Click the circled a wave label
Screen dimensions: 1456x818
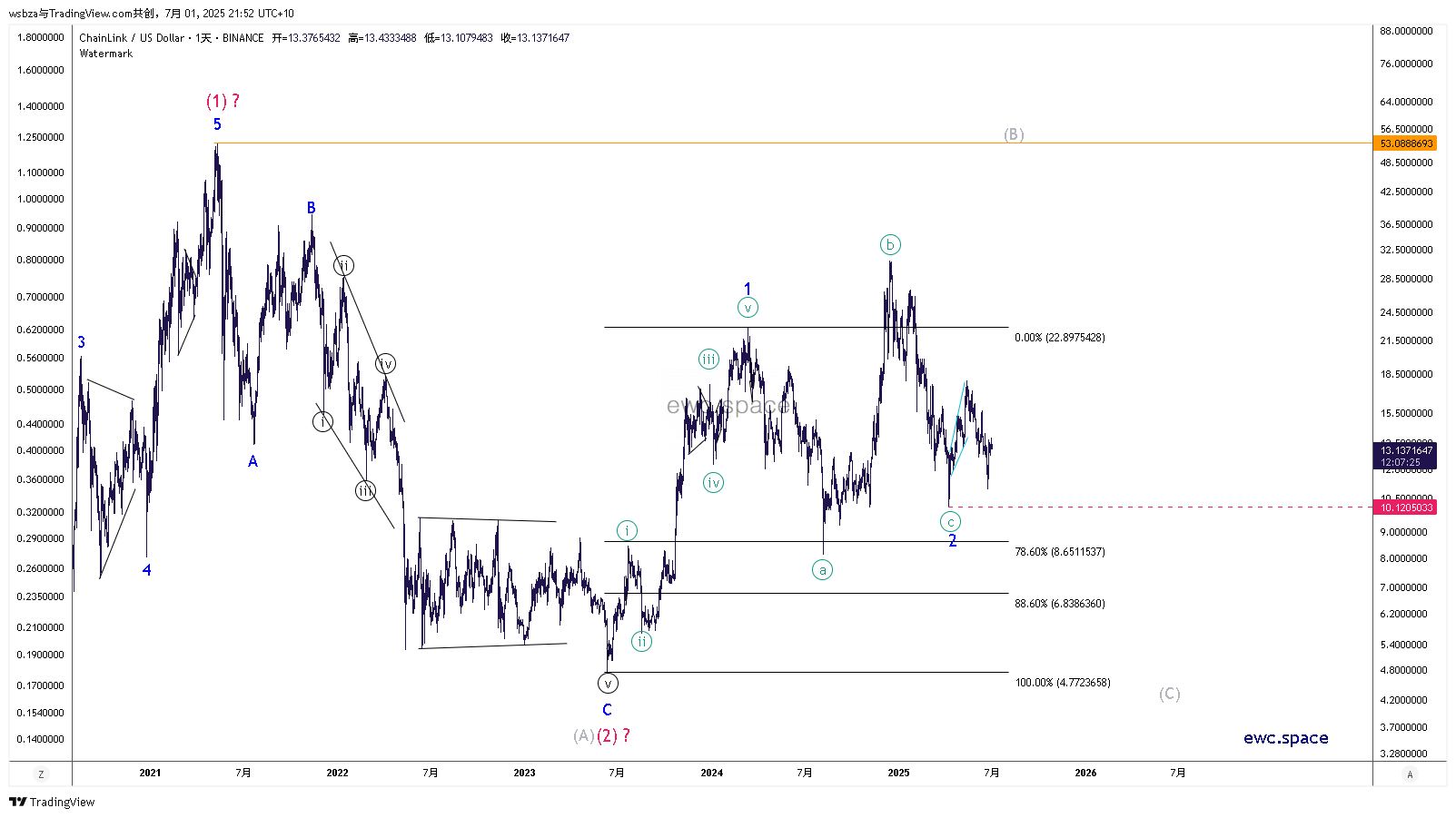coord(822,570)
